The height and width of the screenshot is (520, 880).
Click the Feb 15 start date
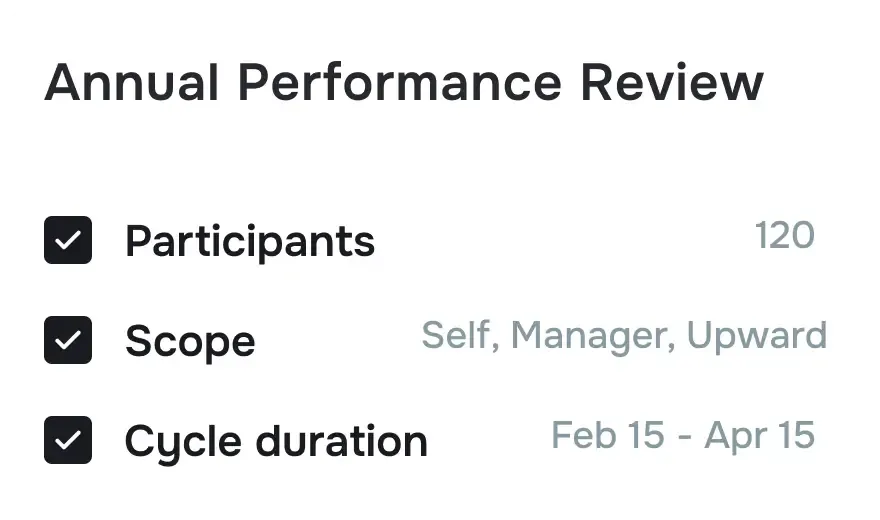click(608, 436)
